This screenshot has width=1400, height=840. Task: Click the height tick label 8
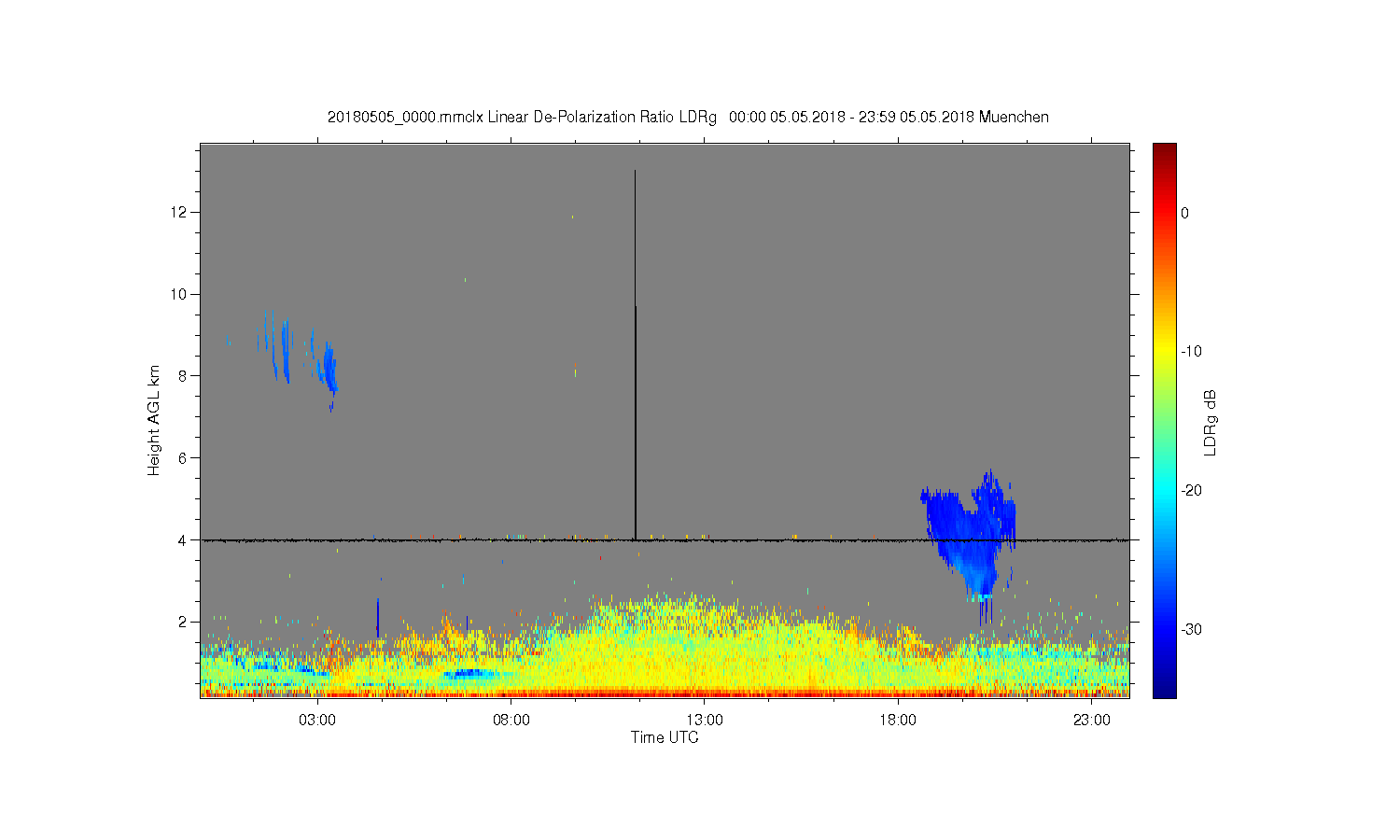click(184, 376)
